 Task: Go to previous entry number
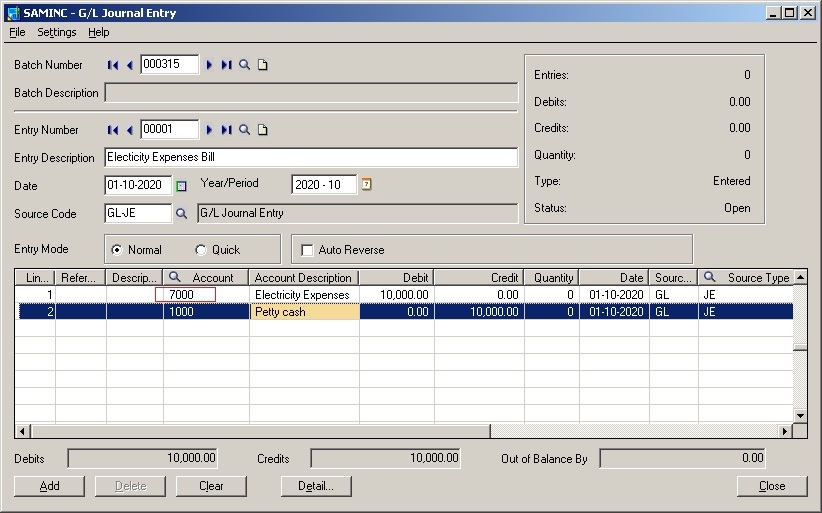tap(129, 130)
